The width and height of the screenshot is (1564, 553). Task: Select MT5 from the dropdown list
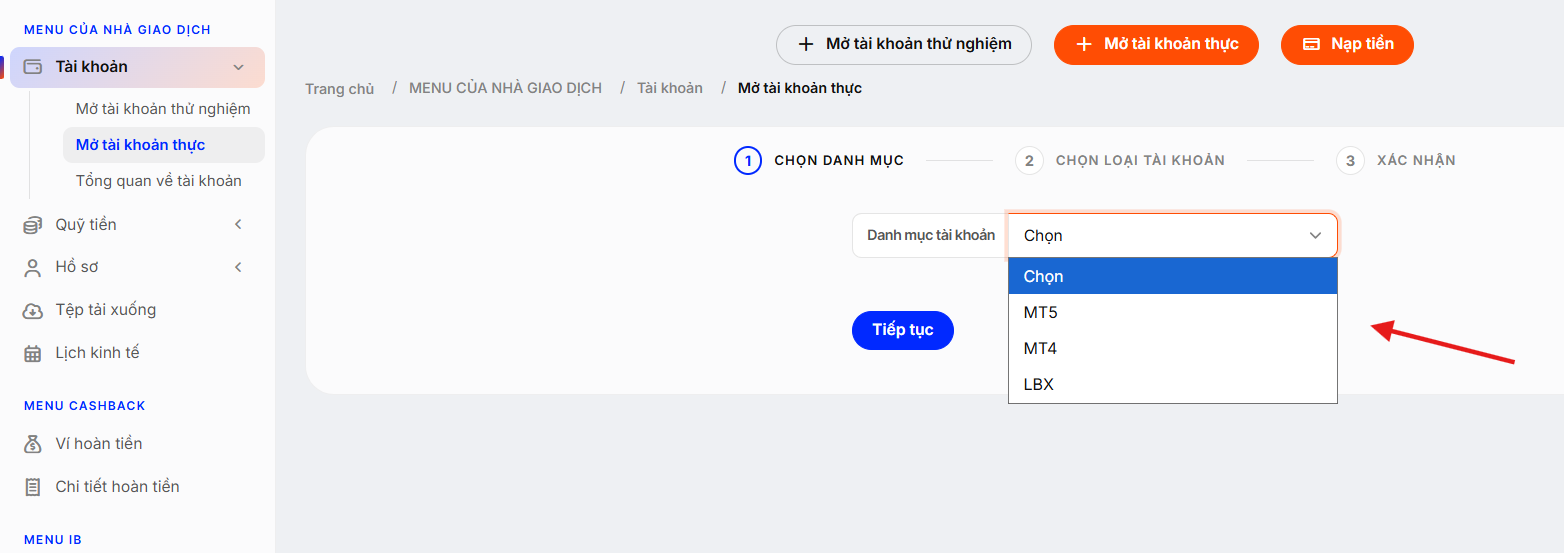[x=1173, y=313]
